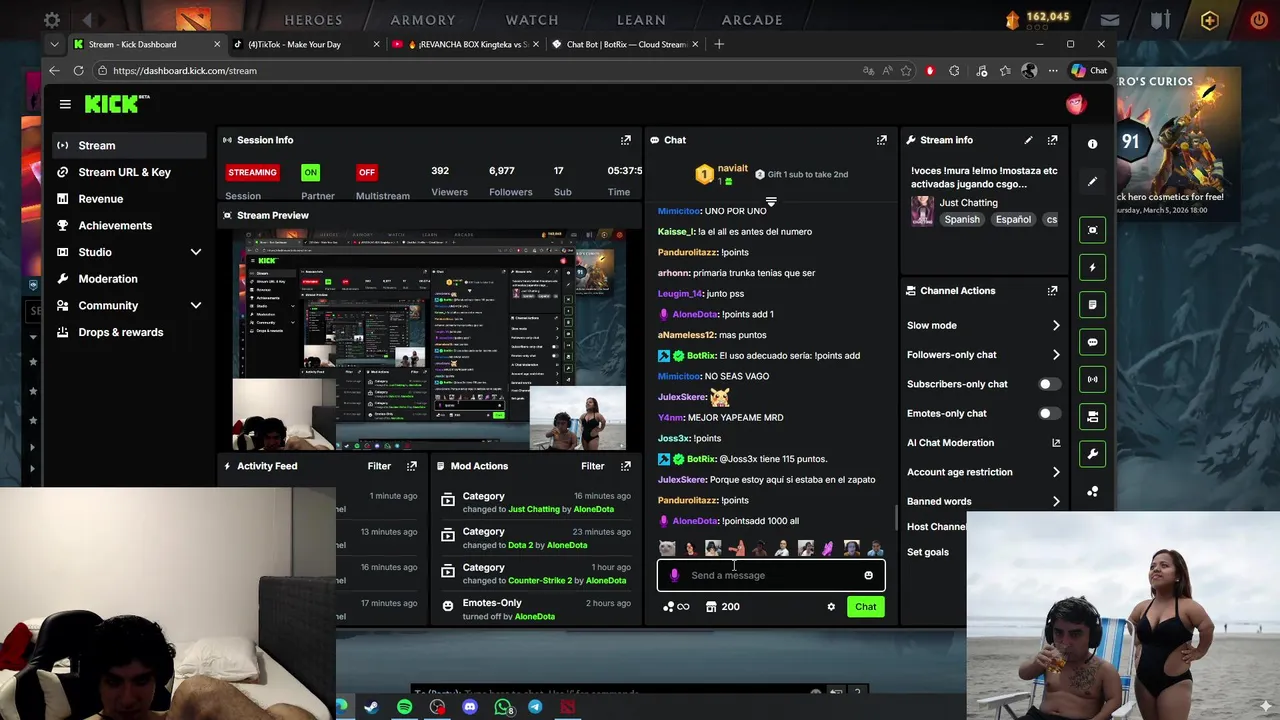The image size is (1280, 720).
Task: Click the Español tag in Stream info
Action: 1012,220
